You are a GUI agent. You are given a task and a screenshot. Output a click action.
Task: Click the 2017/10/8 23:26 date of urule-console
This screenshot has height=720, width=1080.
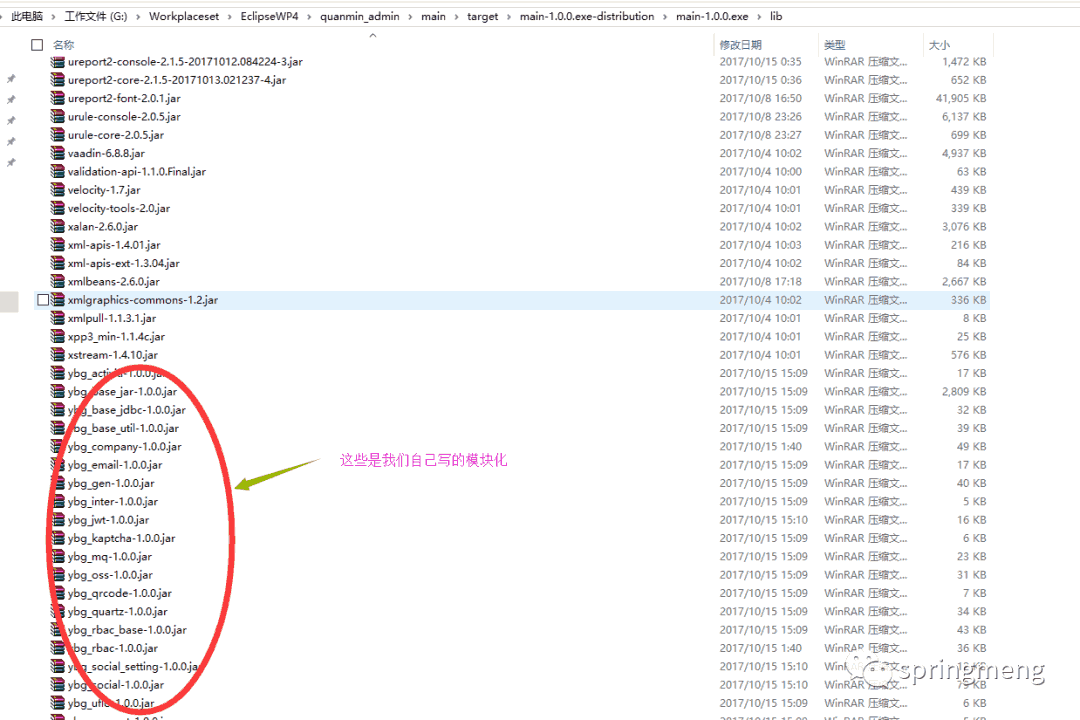coord(760,116)
